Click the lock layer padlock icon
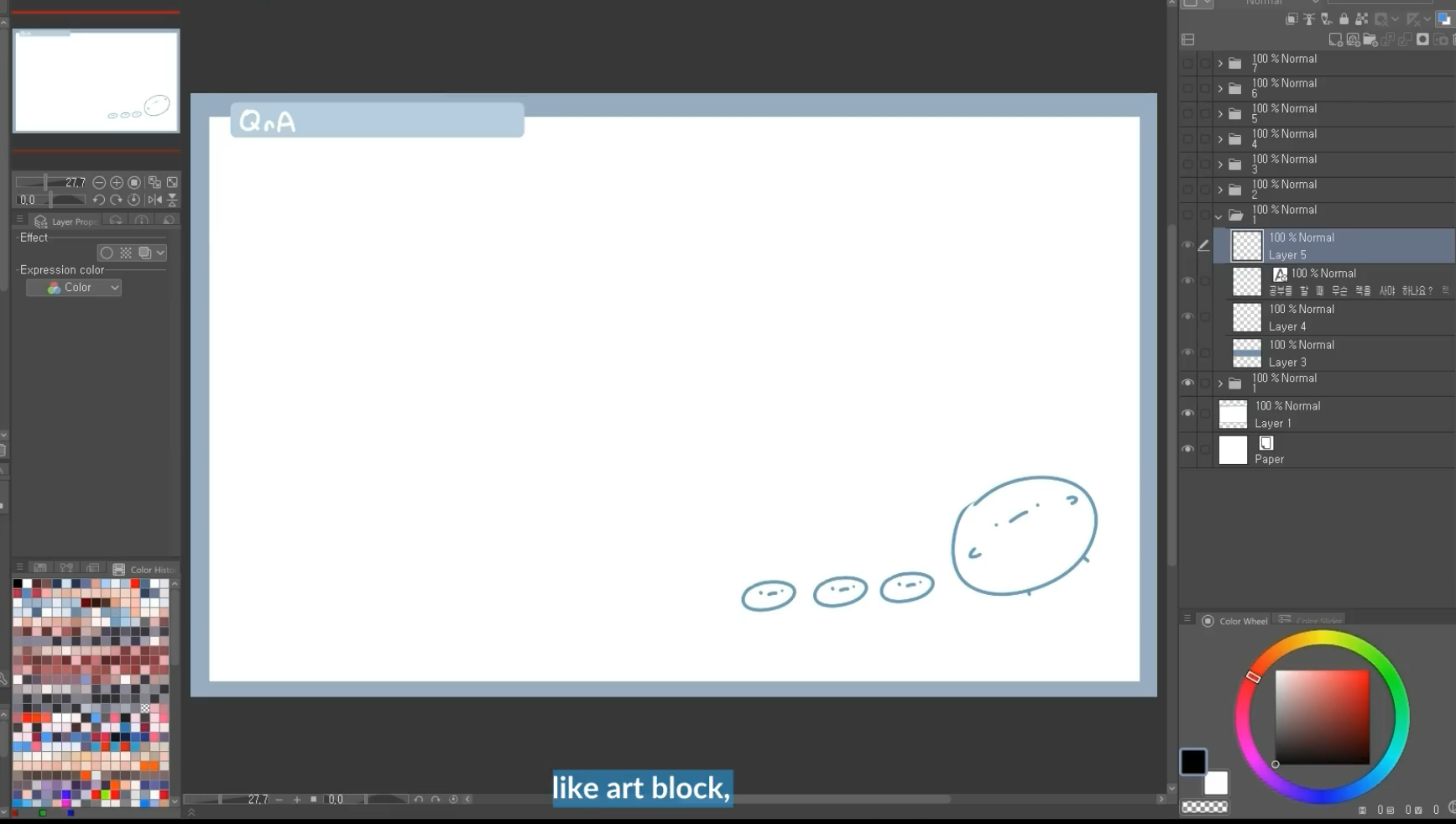Screen dimensions: 1456x824 1344,19
